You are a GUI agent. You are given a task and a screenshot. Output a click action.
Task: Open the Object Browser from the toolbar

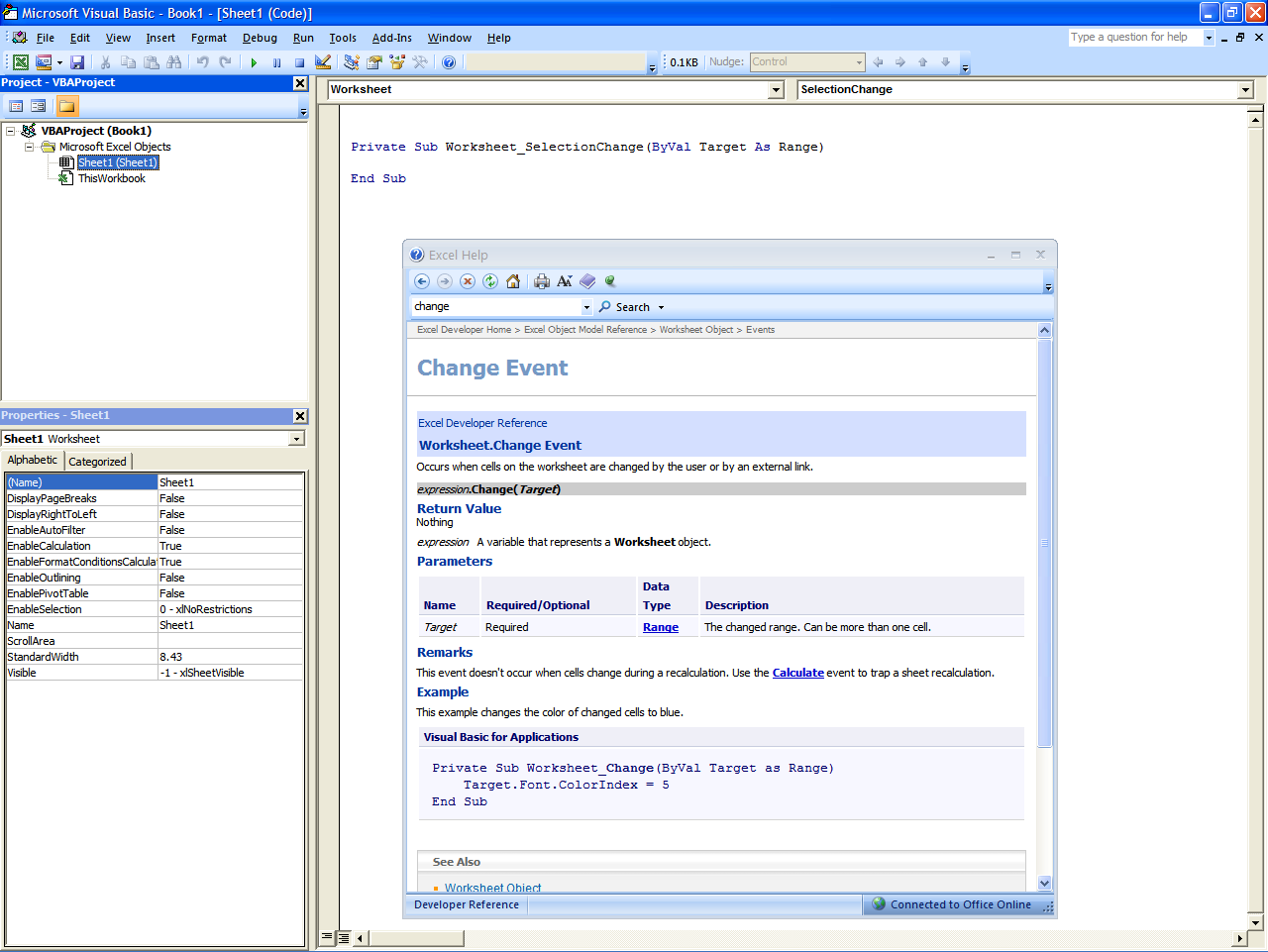point(396,62)
